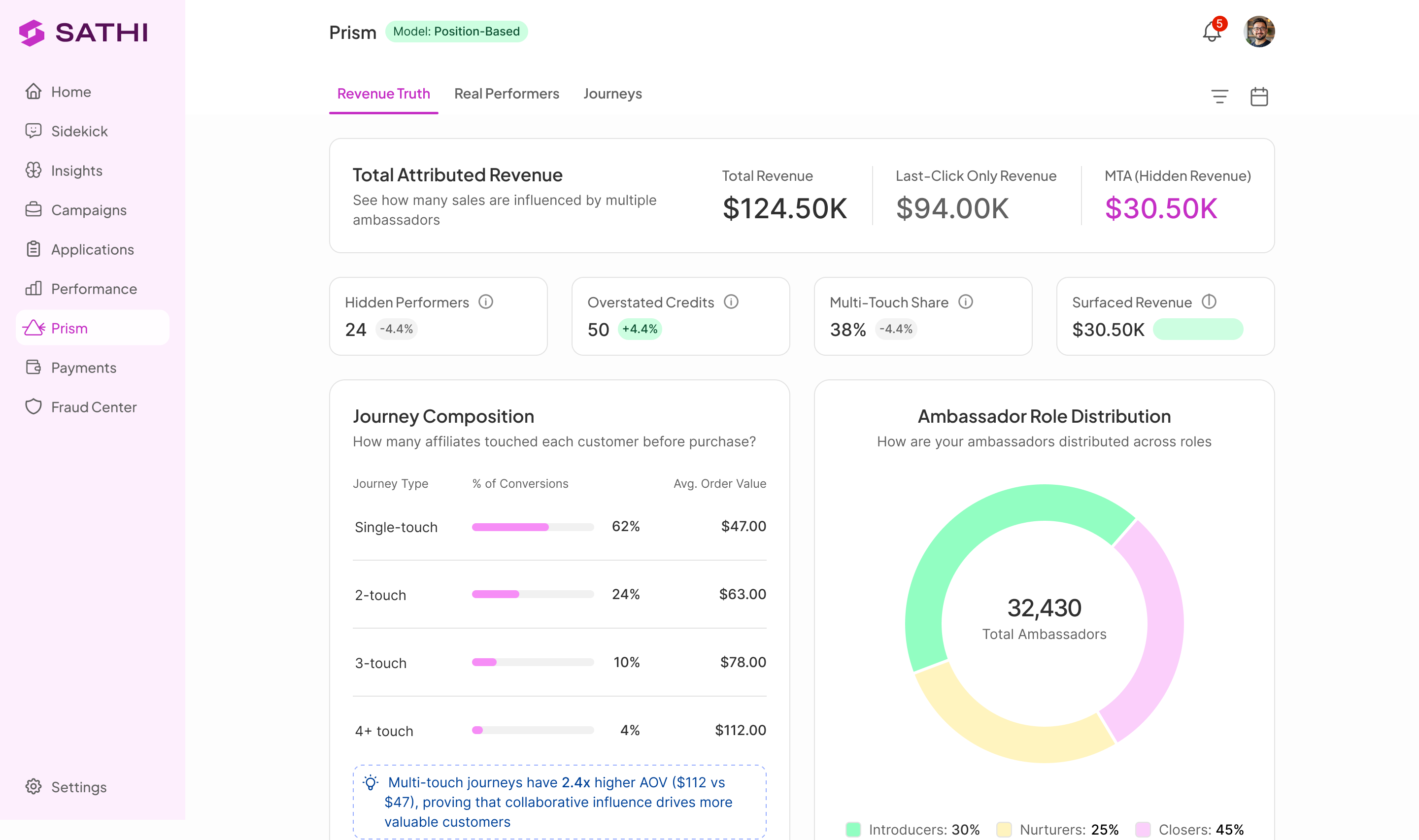
Task: Show info for Hidden Performers
Action: 486,302
